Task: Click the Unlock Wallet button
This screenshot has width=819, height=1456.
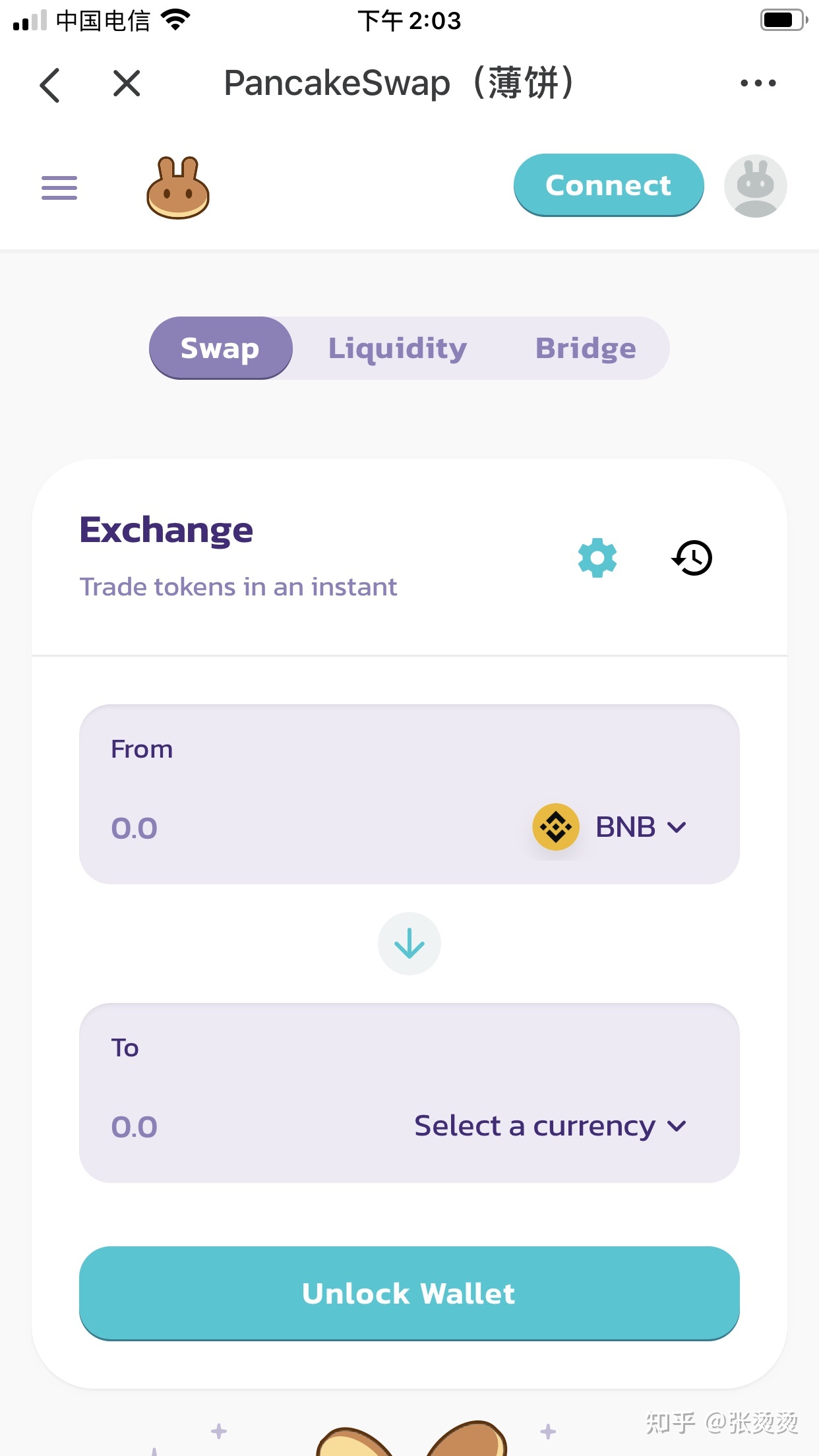Action: pos(409,1294)
